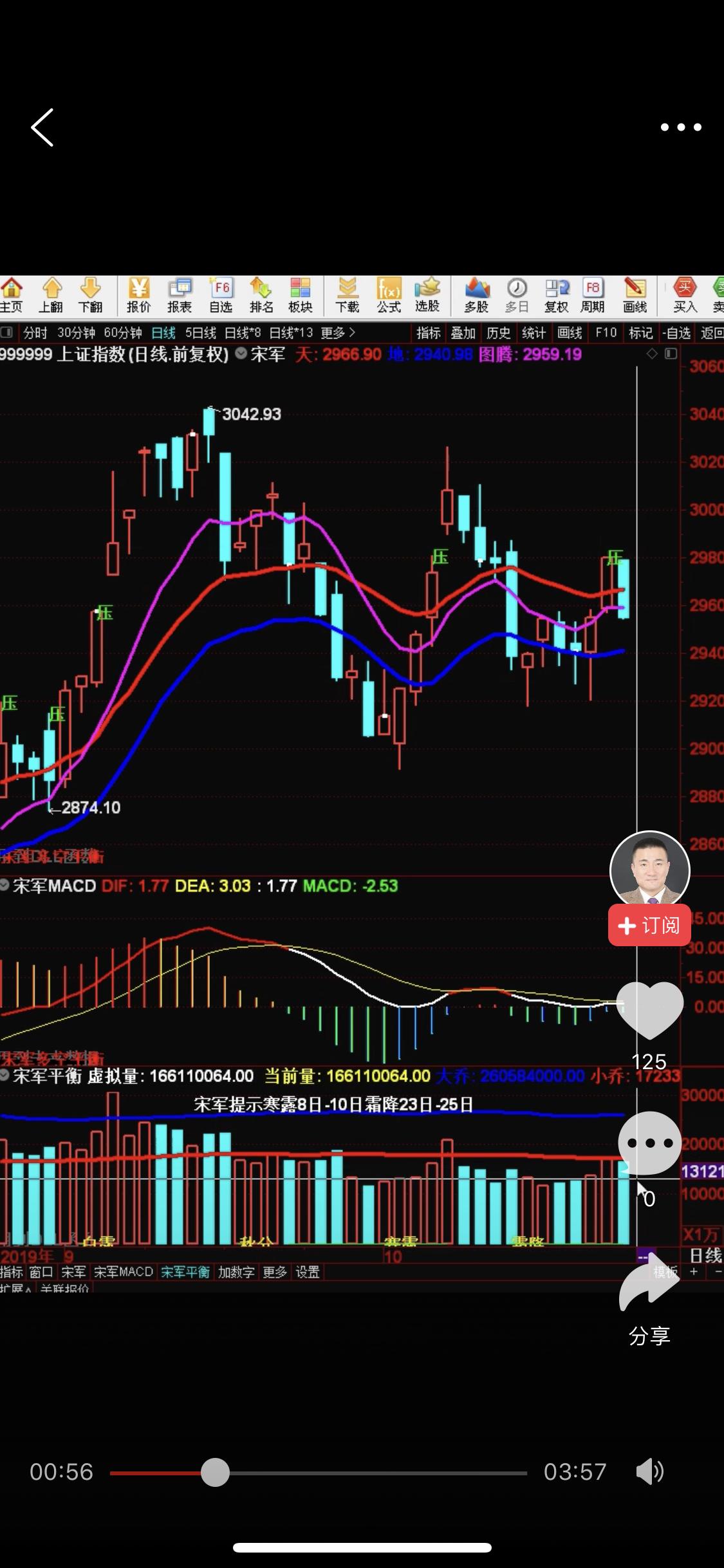Screen dimensions: 724x1568
Task: Toggle the panel layout icon above price axis
Action: pos(671,353)
